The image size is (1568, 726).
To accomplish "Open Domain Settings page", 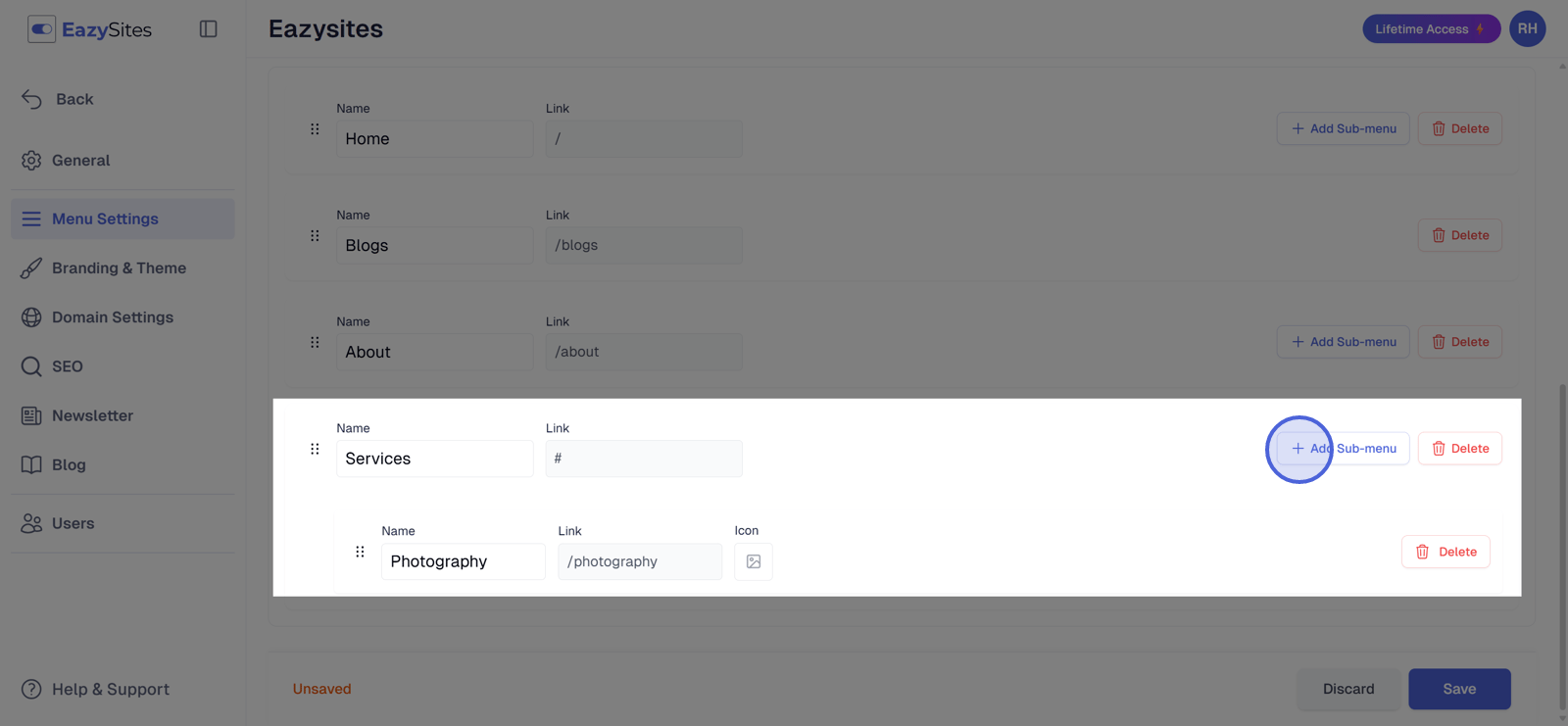I will pos(97,317).
